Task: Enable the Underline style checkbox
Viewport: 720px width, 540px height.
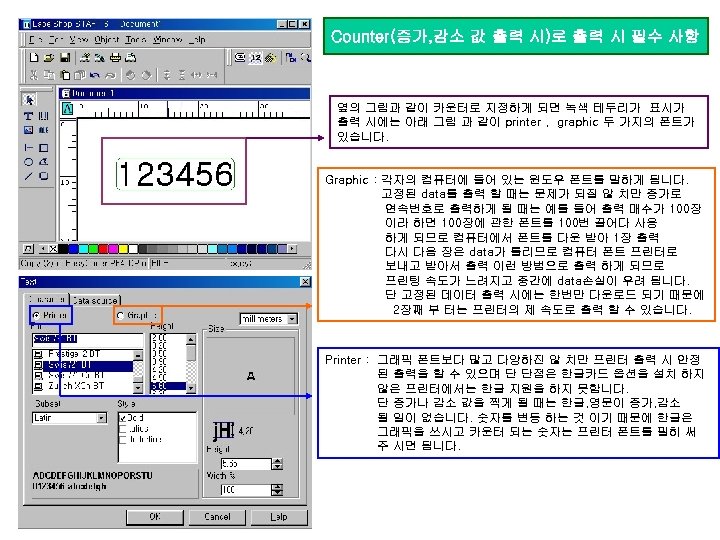Action: tap(122, 439)
